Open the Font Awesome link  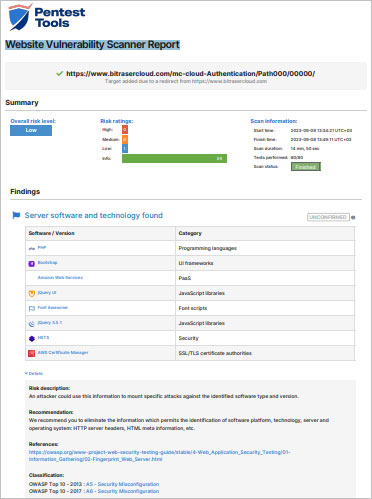[53, 307]
